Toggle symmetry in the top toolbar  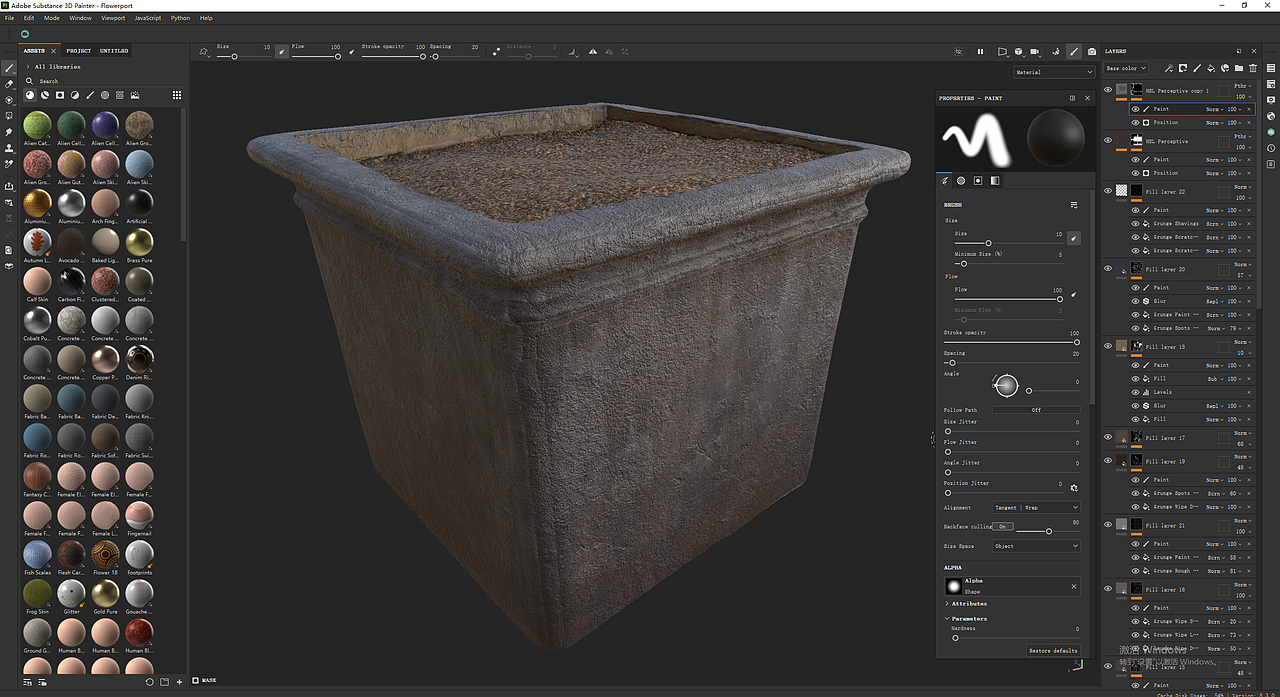(x=593, y=51)
